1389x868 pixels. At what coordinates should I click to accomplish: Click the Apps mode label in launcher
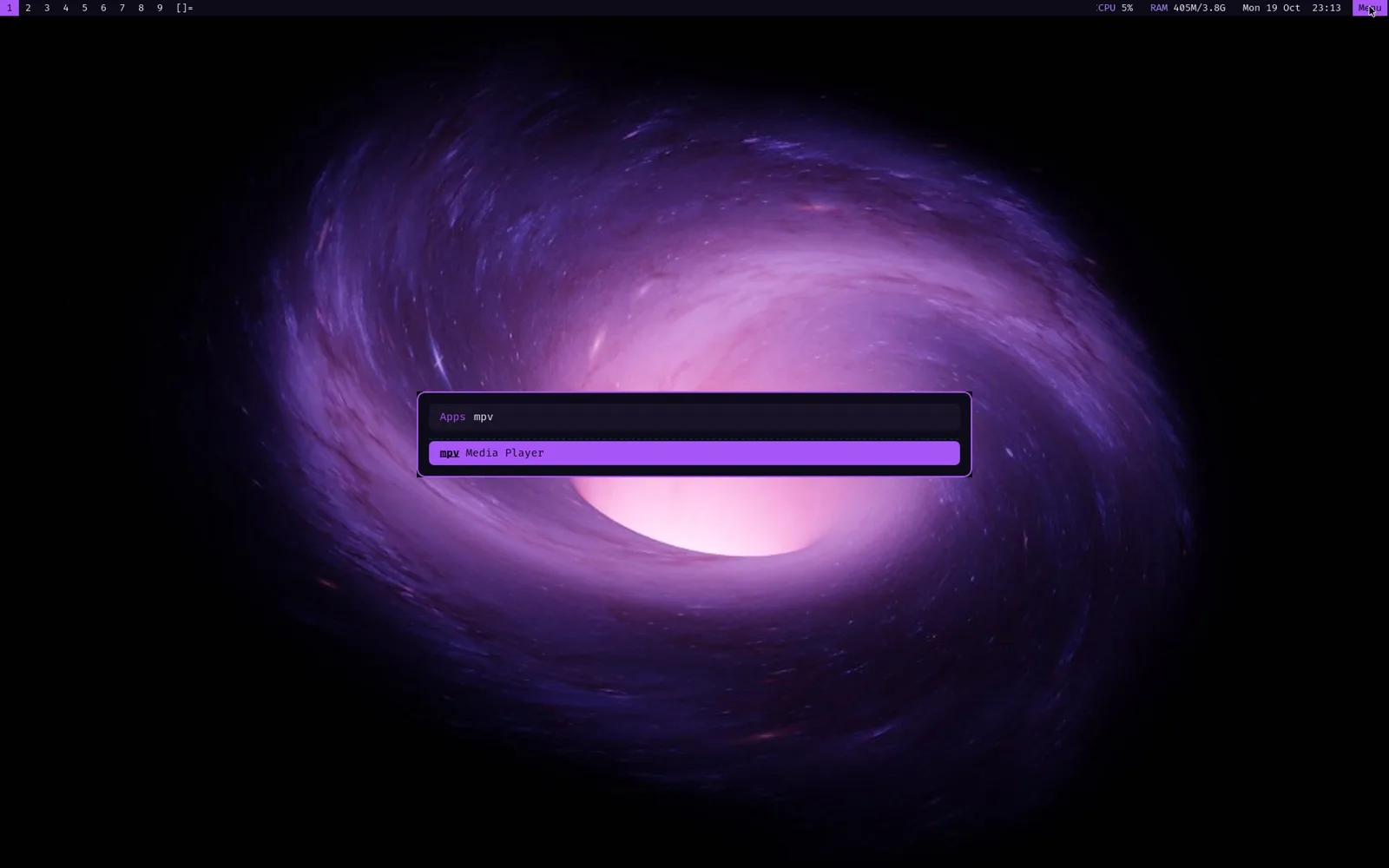[452, 417]
